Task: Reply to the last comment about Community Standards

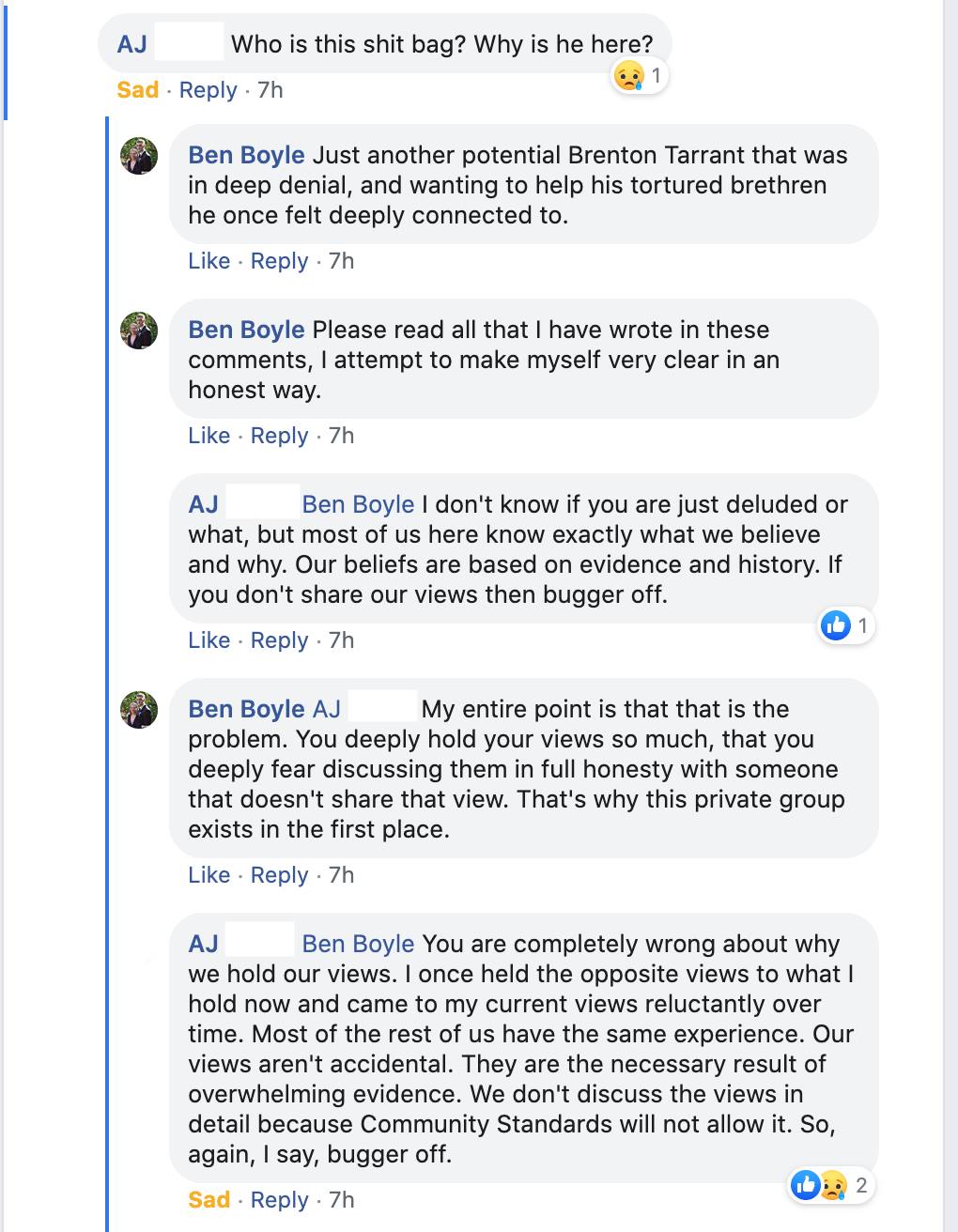Action: (279, 1200)
